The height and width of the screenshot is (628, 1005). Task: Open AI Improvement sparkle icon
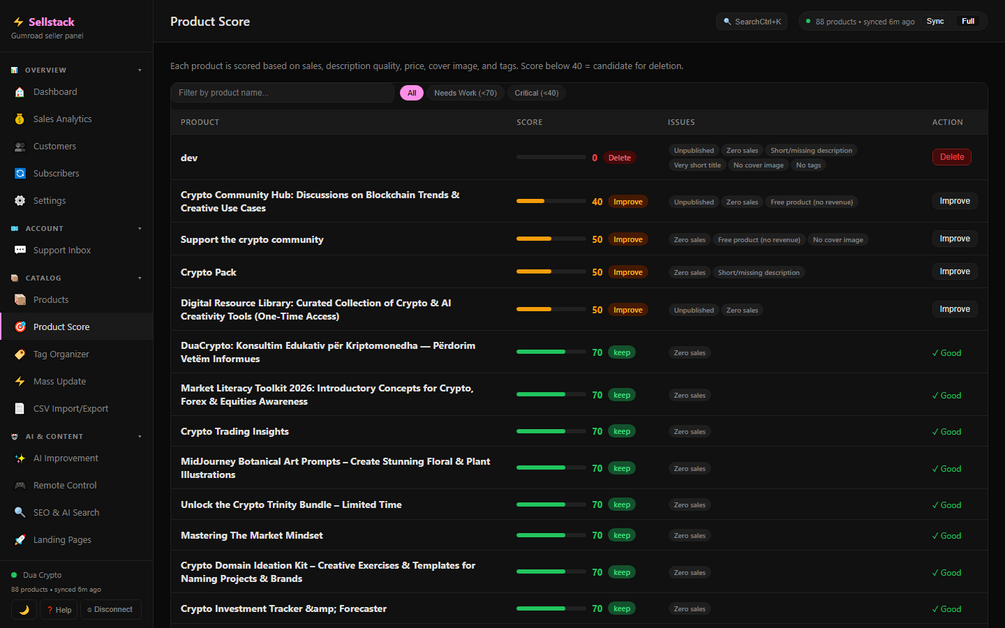(x=20, y=458)
